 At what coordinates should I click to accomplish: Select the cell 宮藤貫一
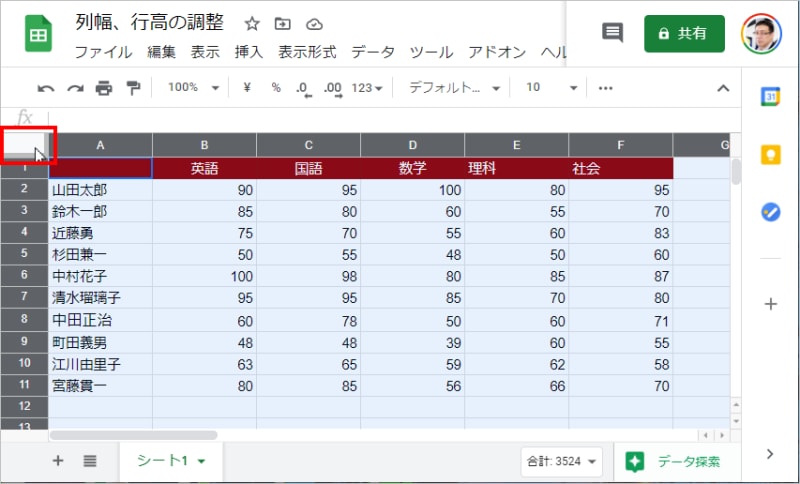101,386
